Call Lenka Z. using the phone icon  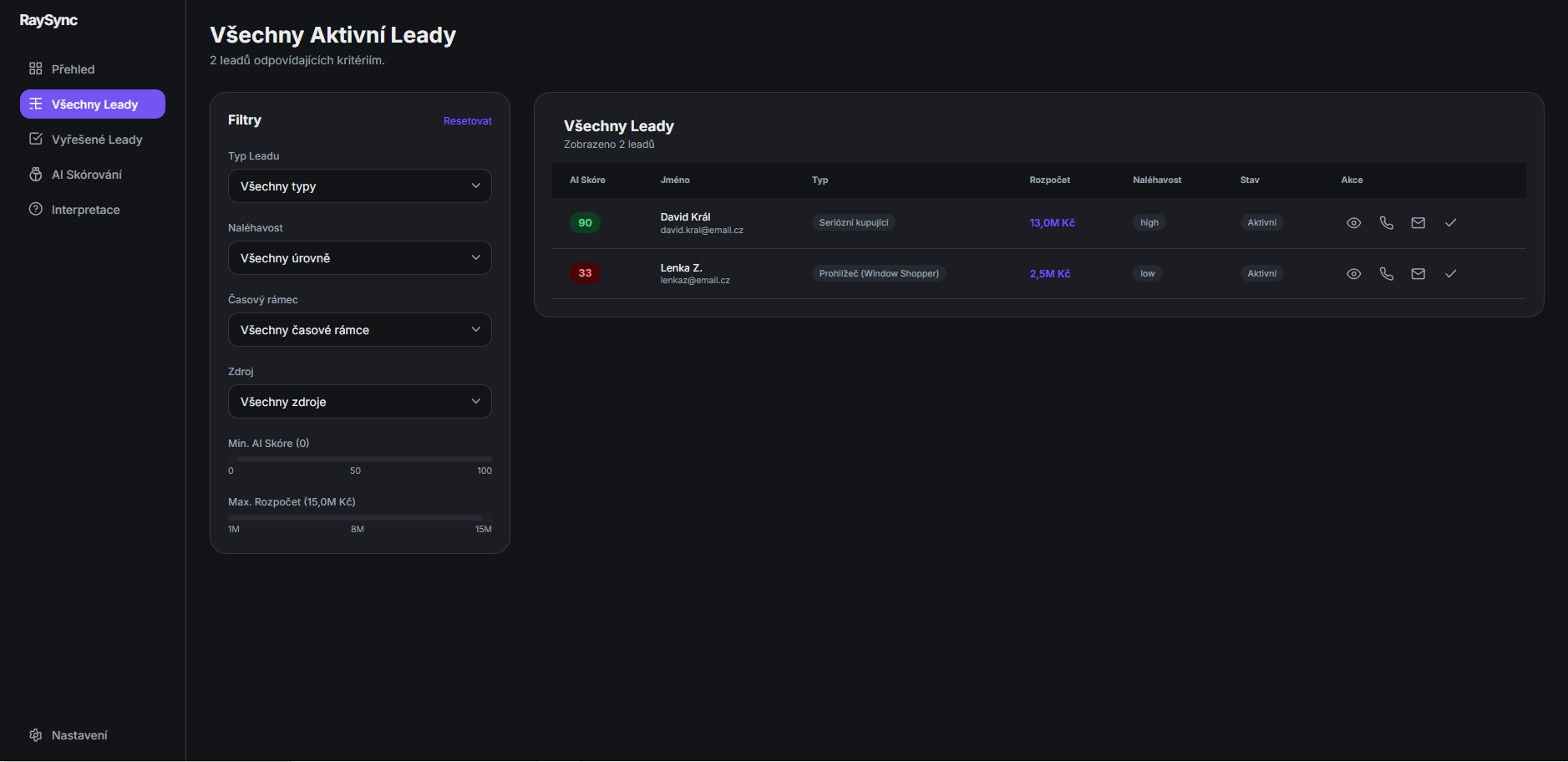1386,274
